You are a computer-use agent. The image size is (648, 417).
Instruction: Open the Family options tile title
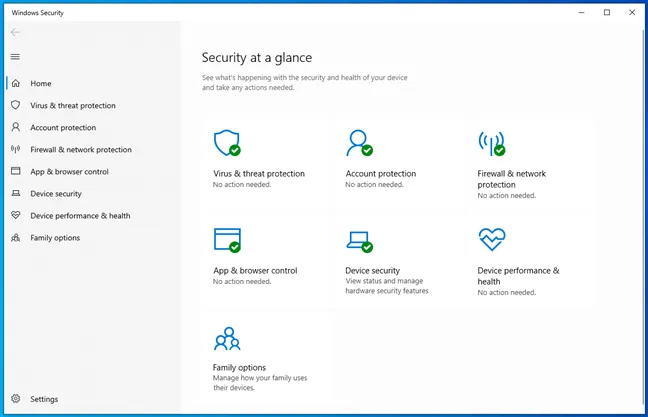point(239,367)
